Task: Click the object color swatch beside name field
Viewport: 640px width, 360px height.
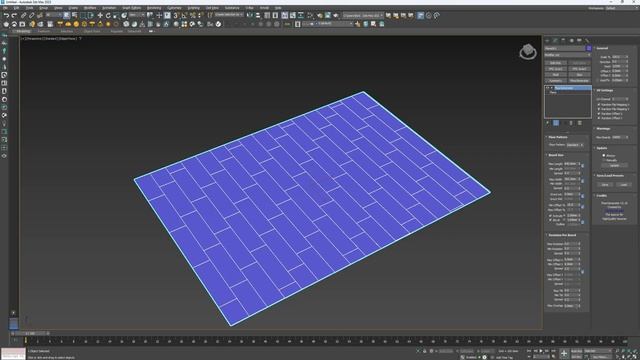Action: point(589,48)
